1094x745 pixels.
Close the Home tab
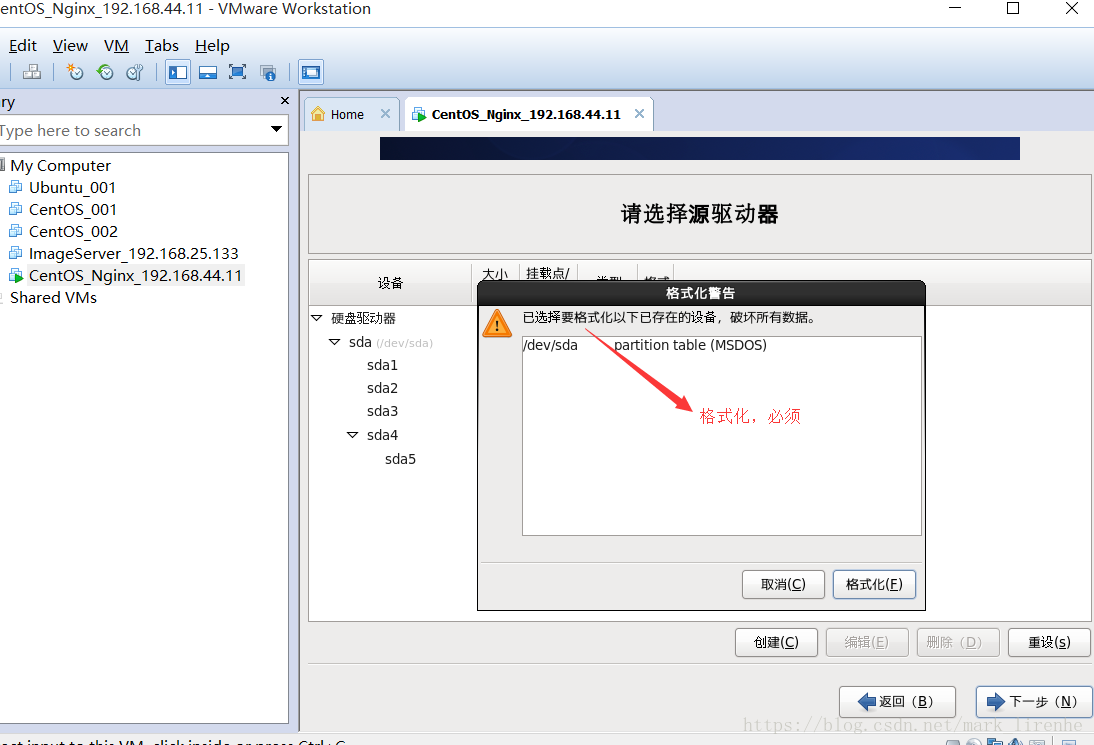pyautogui.click(x=385, y=114)
